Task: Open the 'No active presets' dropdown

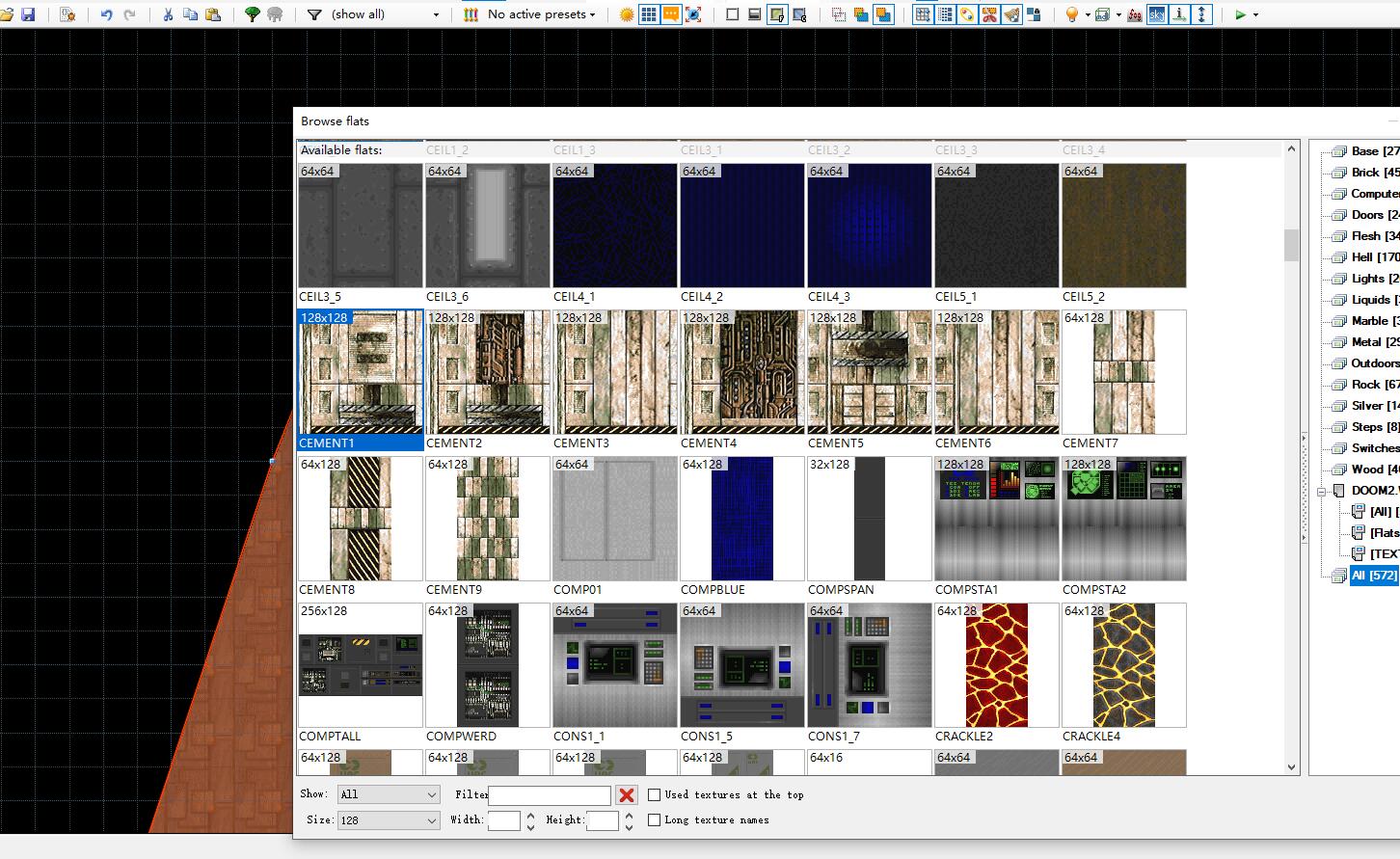Action: [541, 14]
